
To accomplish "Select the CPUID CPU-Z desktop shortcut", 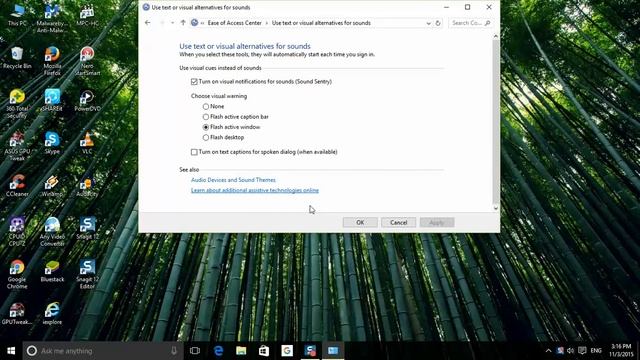I will pyautogui.click(x=17, y=232).
